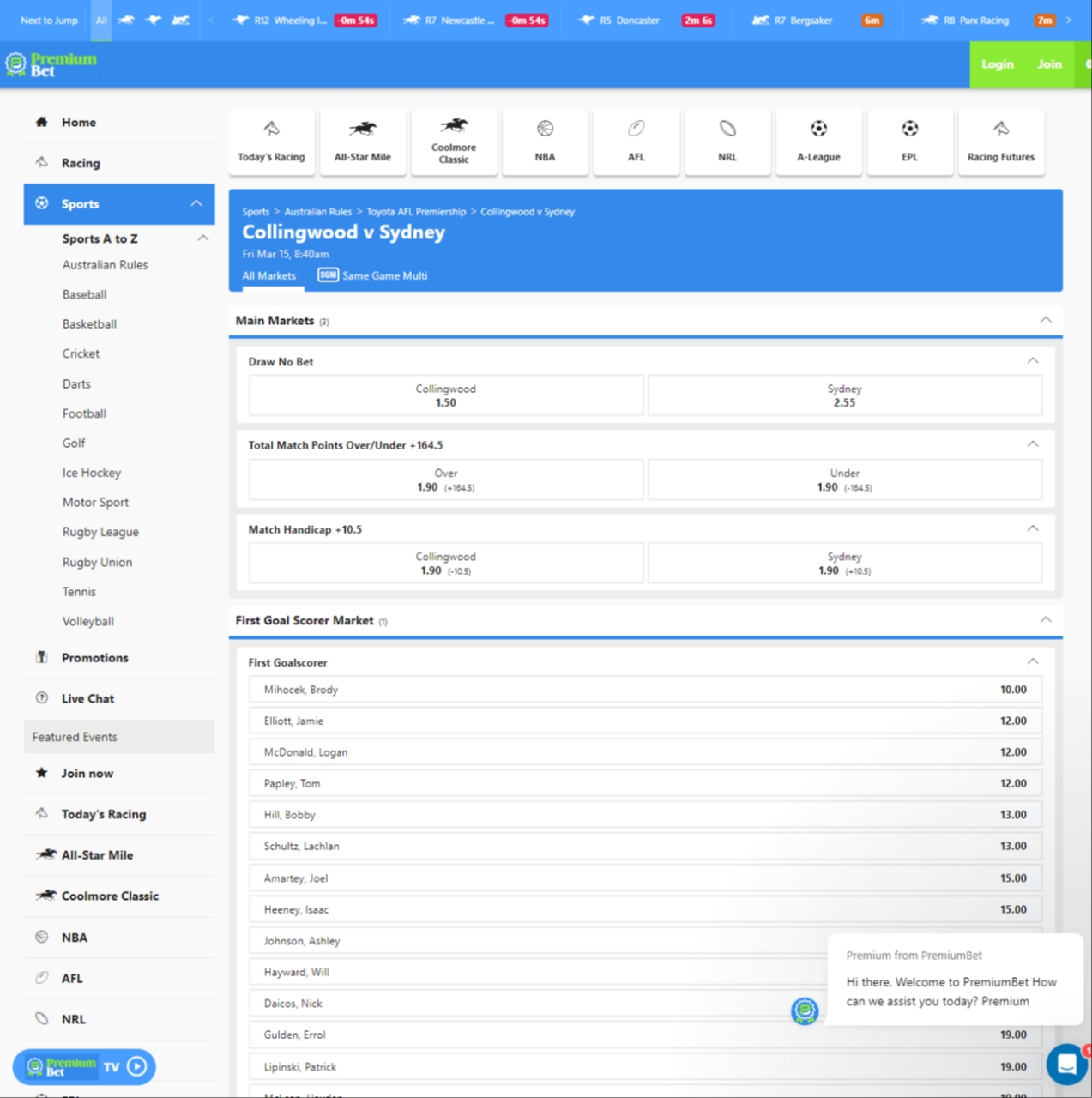Collapse the Match Handicap market
The image size is (1092, 1098).
[1033, 528]
